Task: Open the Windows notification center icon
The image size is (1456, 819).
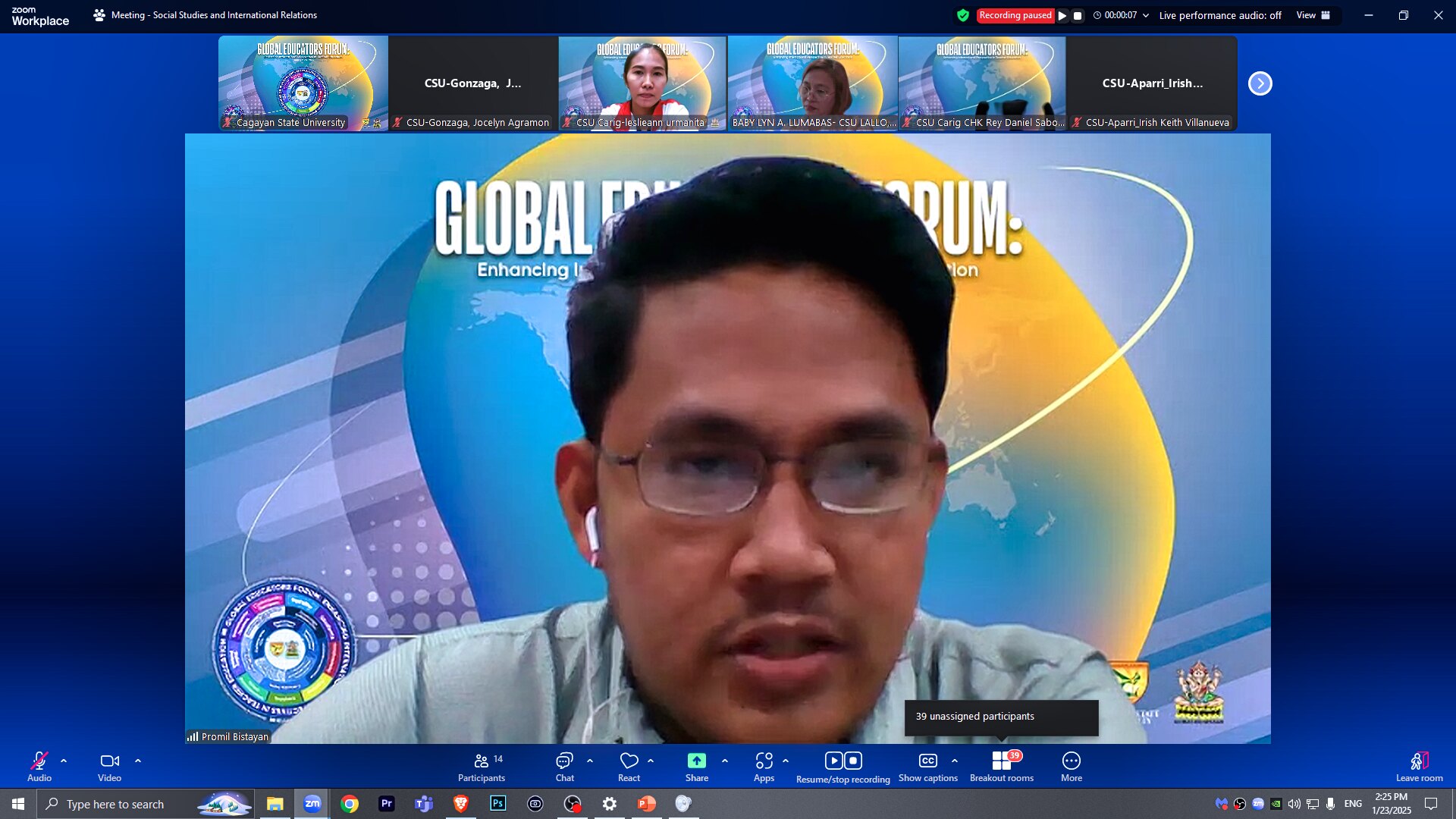Action: (x=1431, y=804)
